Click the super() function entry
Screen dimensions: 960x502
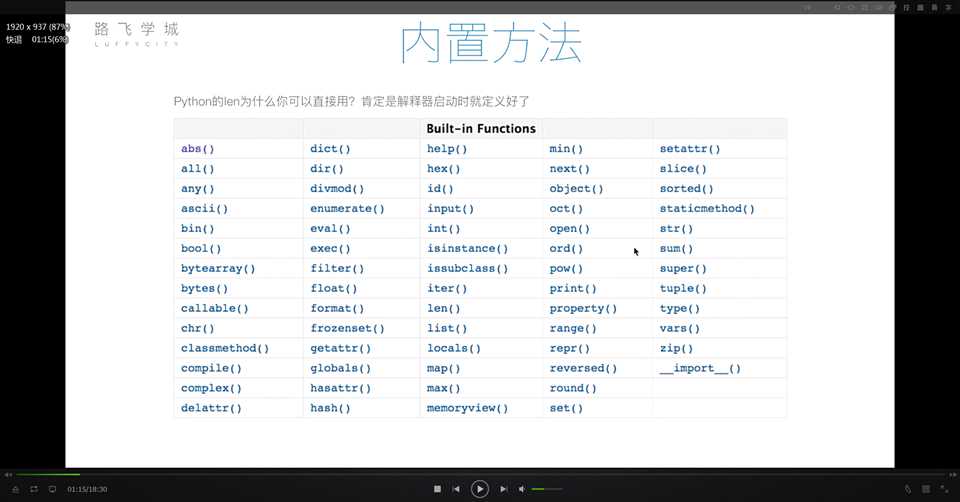tap(683, 269)
